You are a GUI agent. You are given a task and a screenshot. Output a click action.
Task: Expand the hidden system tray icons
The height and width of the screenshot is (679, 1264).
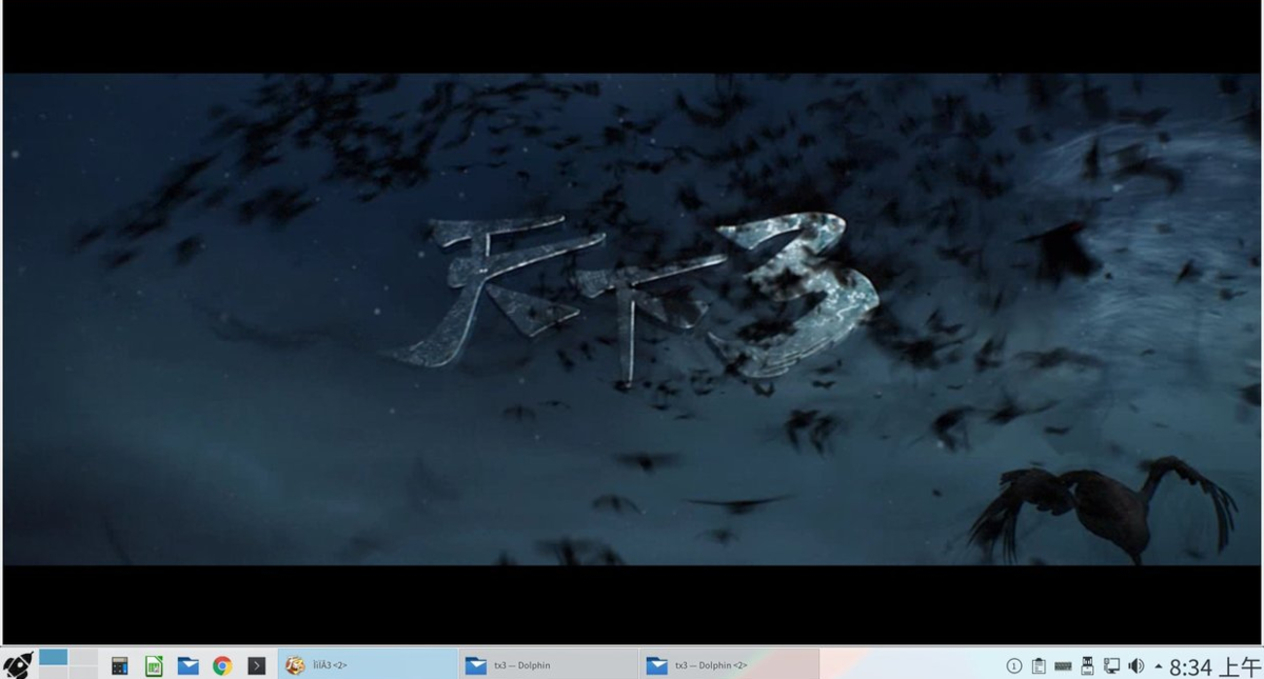(1158, 665)
